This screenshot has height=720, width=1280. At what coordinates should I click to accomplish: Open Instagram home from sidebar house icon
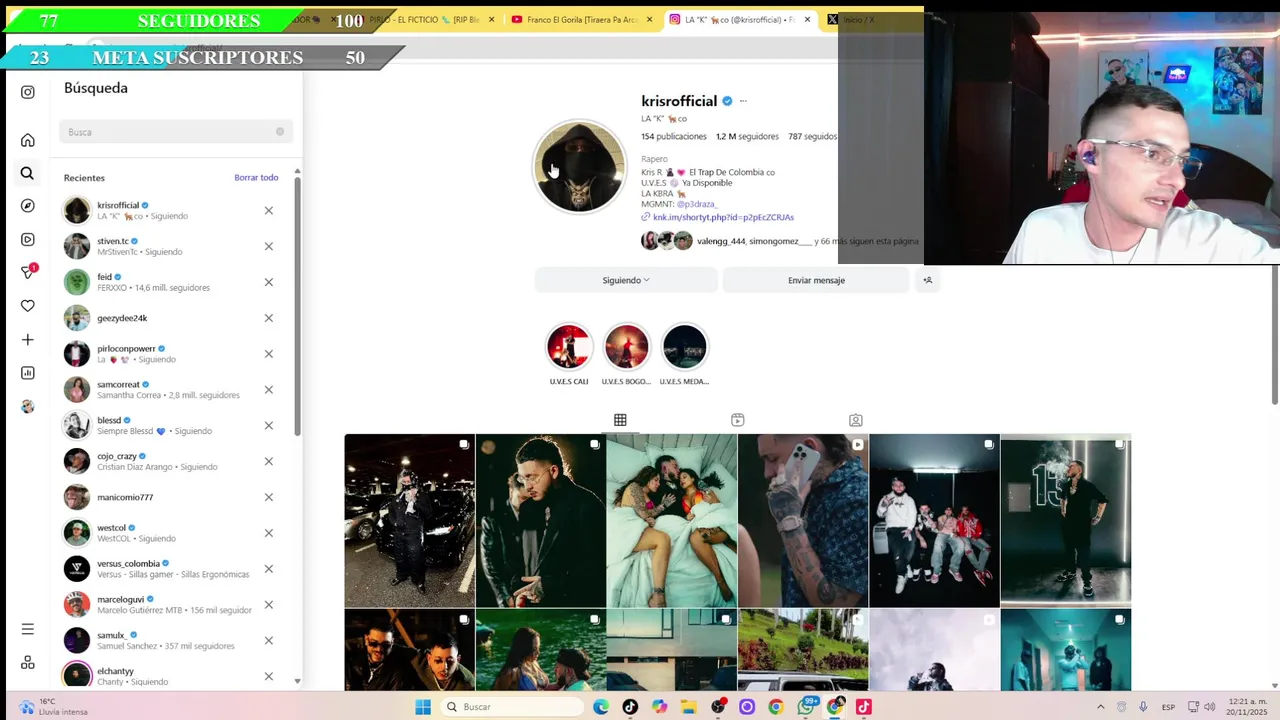tap(27, 140)
